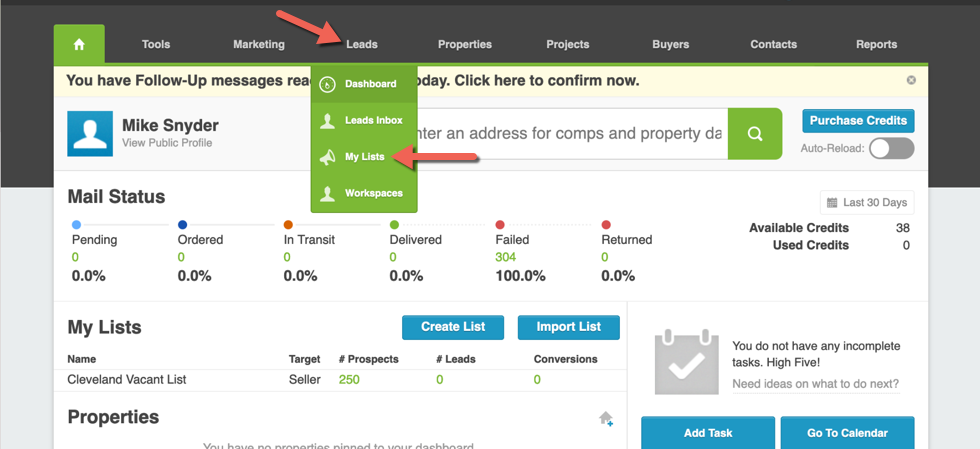Screen dimensions: 980x449
Task: Open the Properties menu
Action: 465,44
